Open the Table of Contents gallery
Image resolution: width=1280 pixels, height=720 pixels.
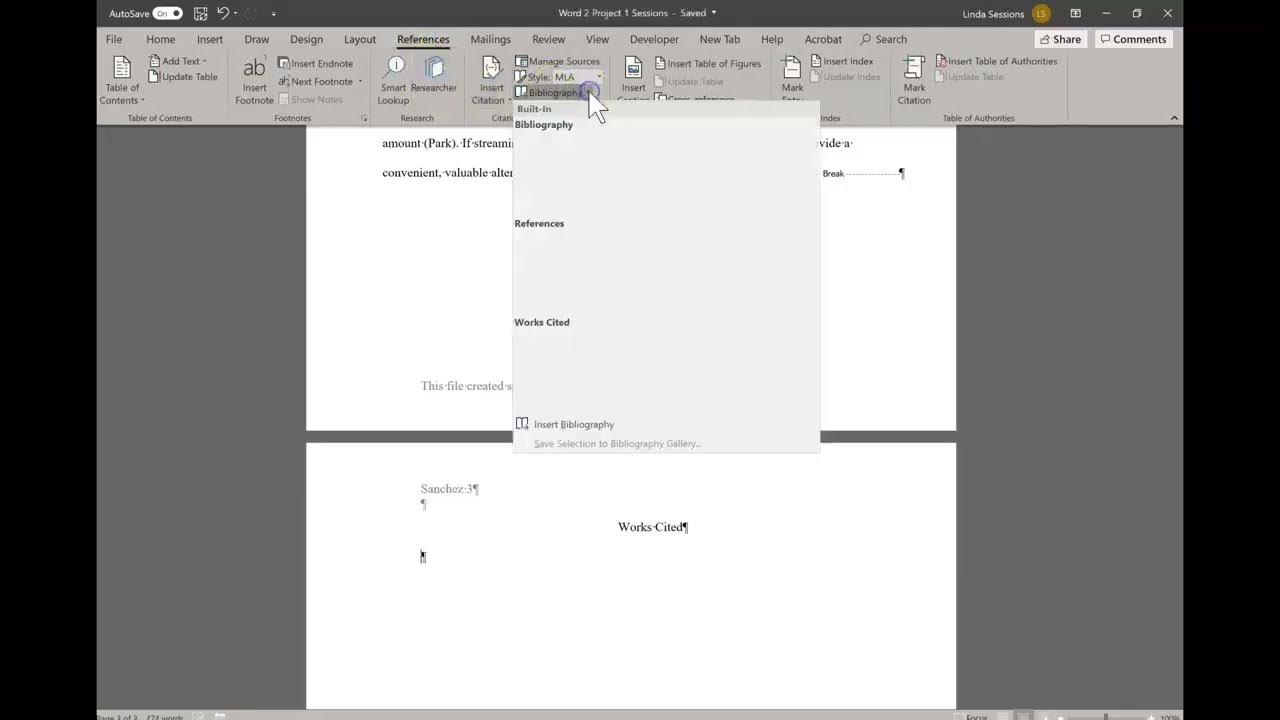point(122,81)
